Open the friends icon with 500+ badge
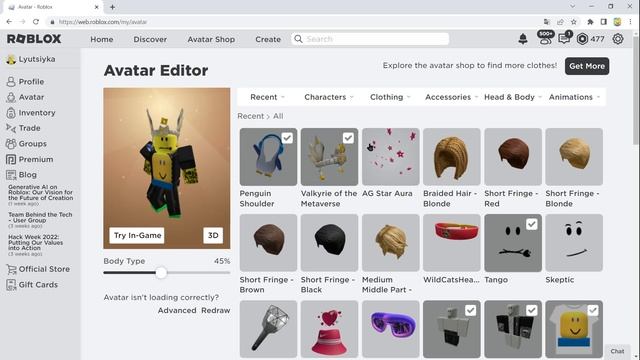 (545, 38)
